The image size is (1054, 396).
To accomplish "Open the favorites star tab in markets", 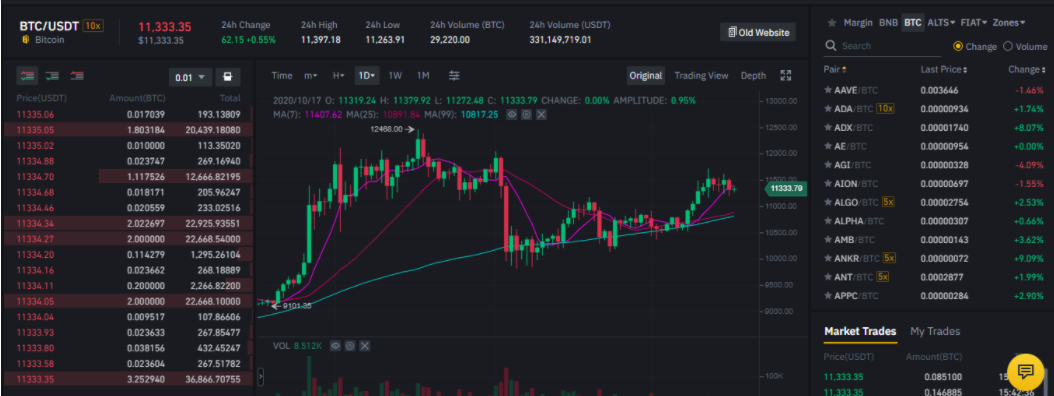I will [832, 23].
